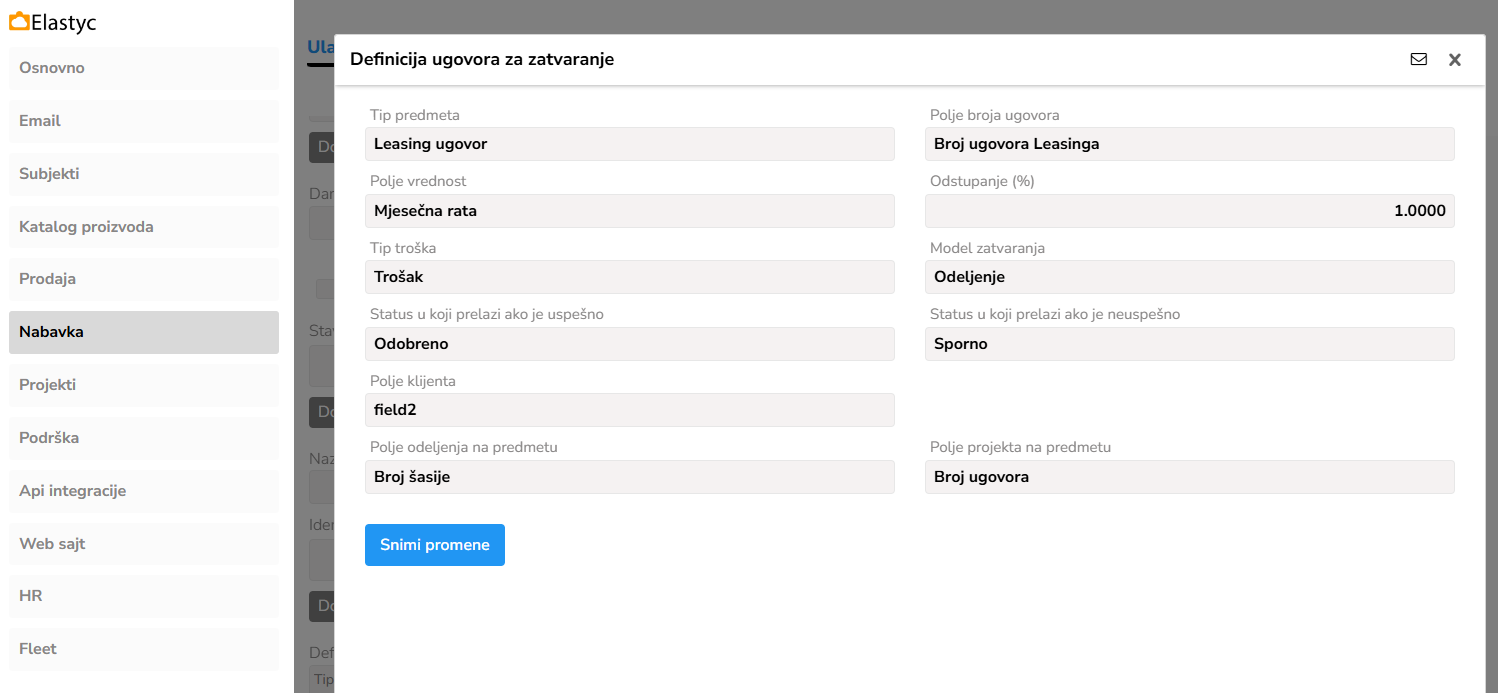Open Api integracije sidebar item
Image resolution: width=1498 pixels, height=693 pixels.
click(143, 491)
